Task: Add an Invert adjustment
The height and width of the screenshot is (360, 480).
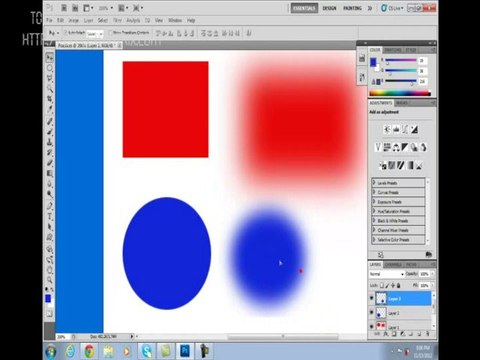Action: click(x=383, y=165)
